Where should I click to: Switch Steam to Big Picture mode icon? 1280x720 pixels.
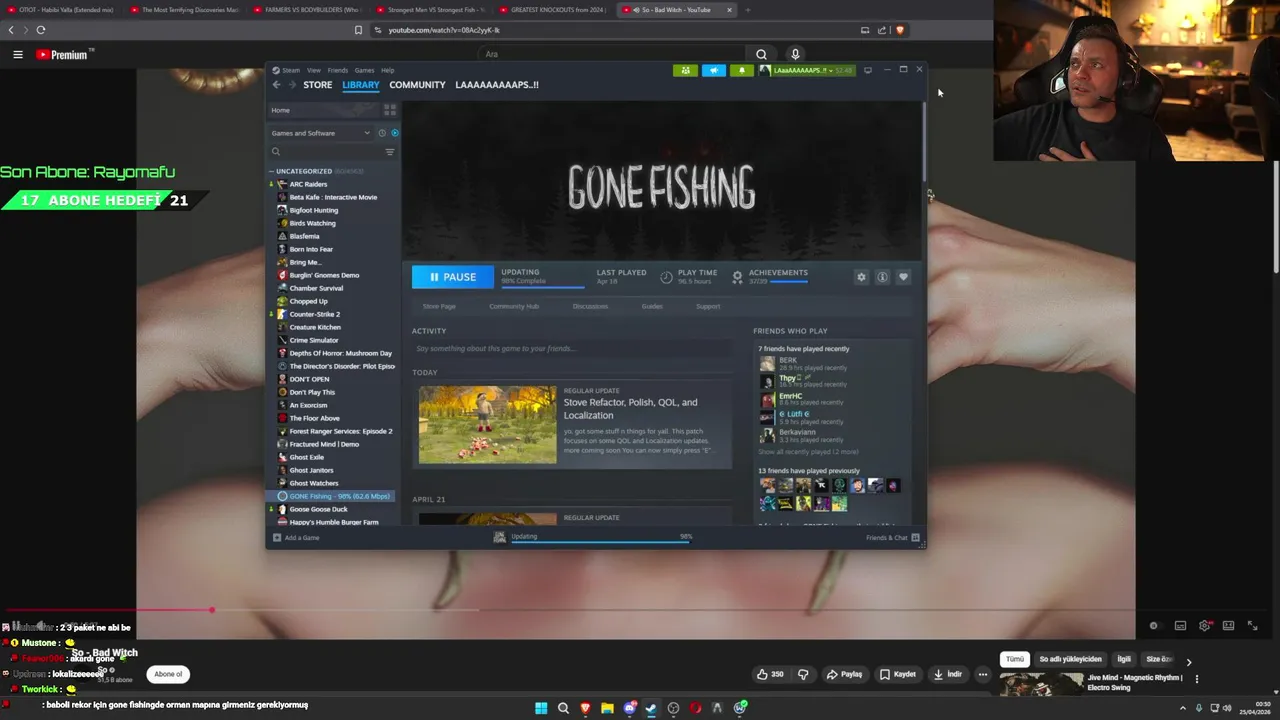pyautogui.click(x=868, y=70)
